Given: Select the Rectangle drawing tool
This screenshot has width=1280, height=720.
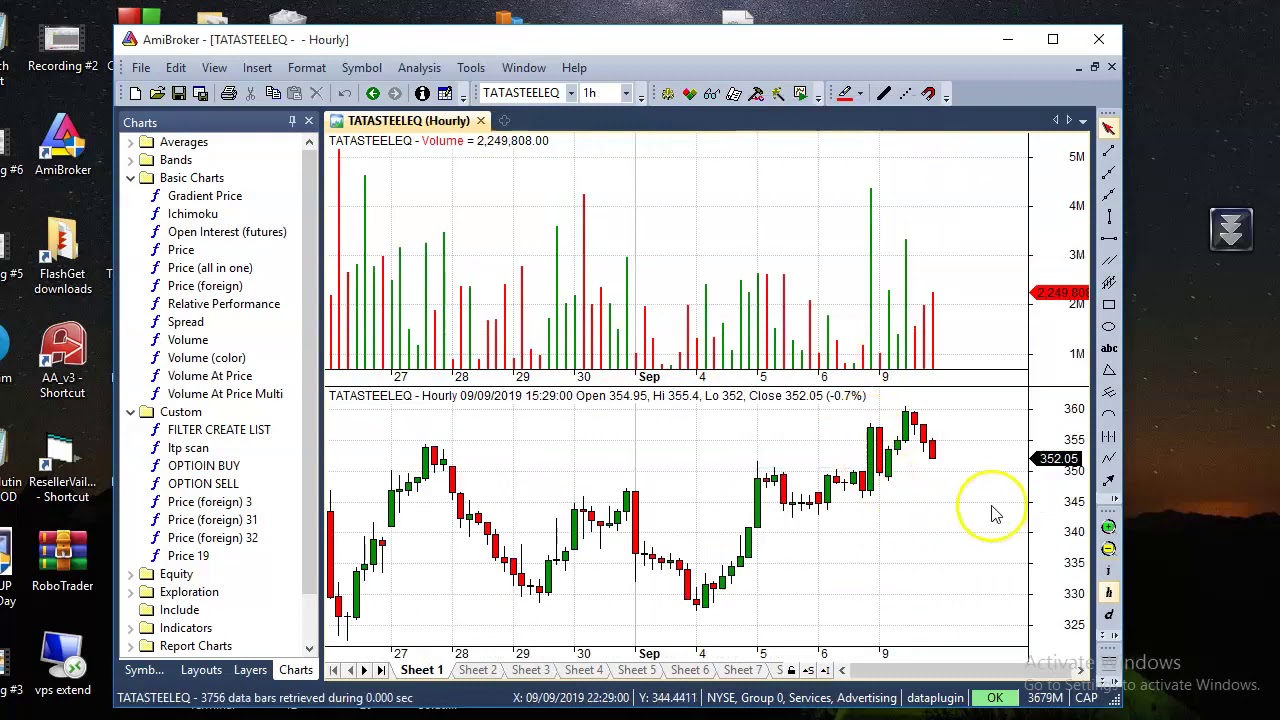Looking at the screenshot, I should (1109, 304).
